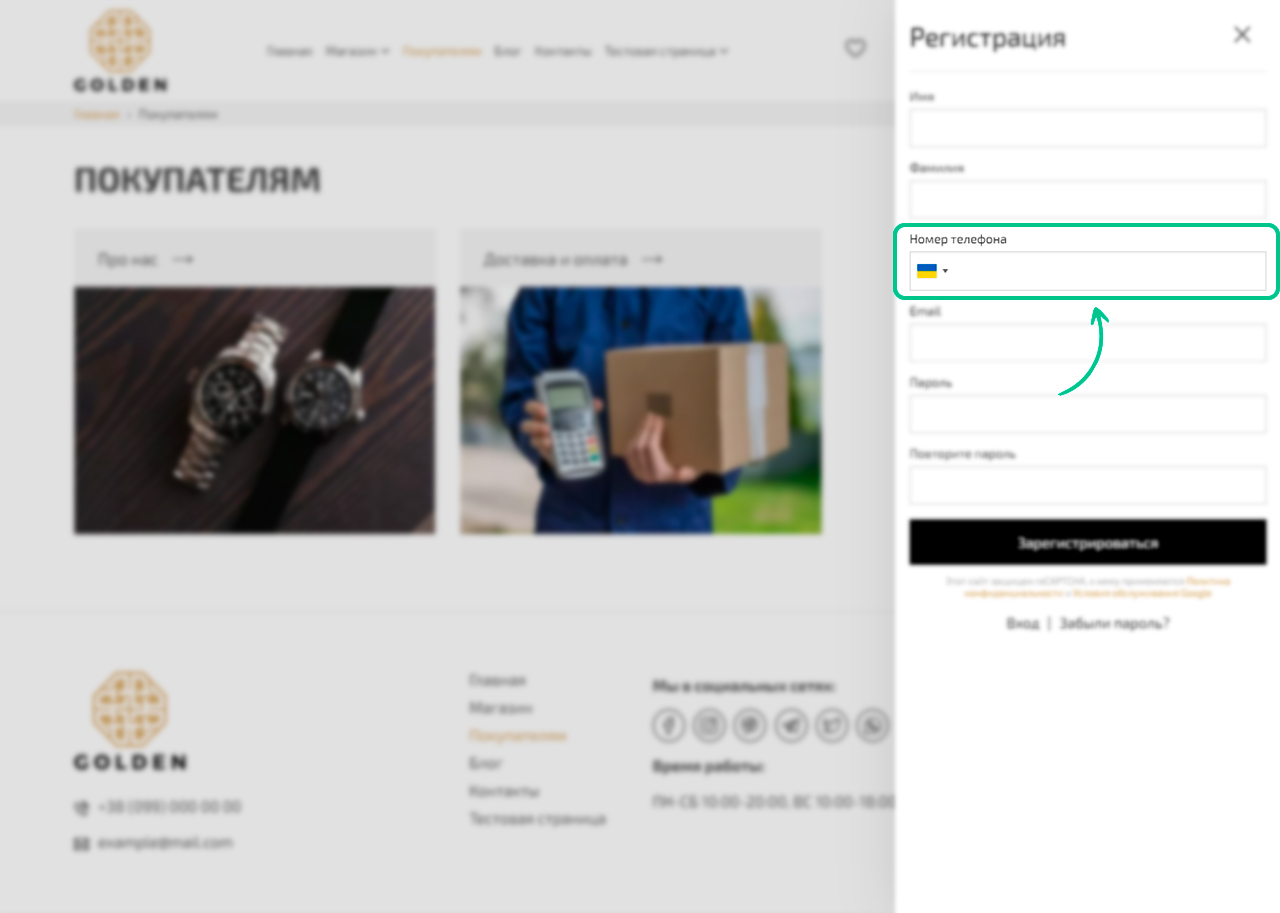Expand the Магазин menu dropdown
The image size is (1280, 913).
tap(357, 51)
